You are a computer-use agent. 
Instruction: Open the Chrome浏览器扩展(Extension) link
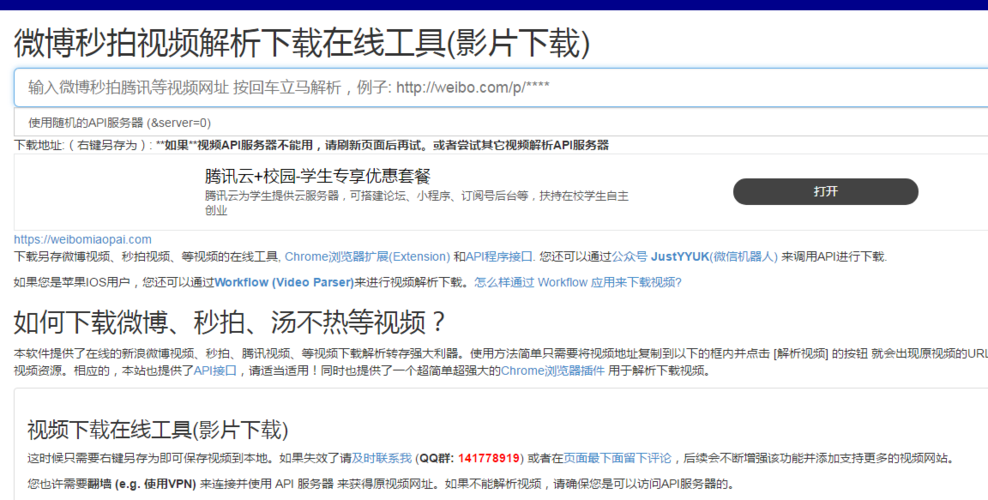[x=367, y=256]
